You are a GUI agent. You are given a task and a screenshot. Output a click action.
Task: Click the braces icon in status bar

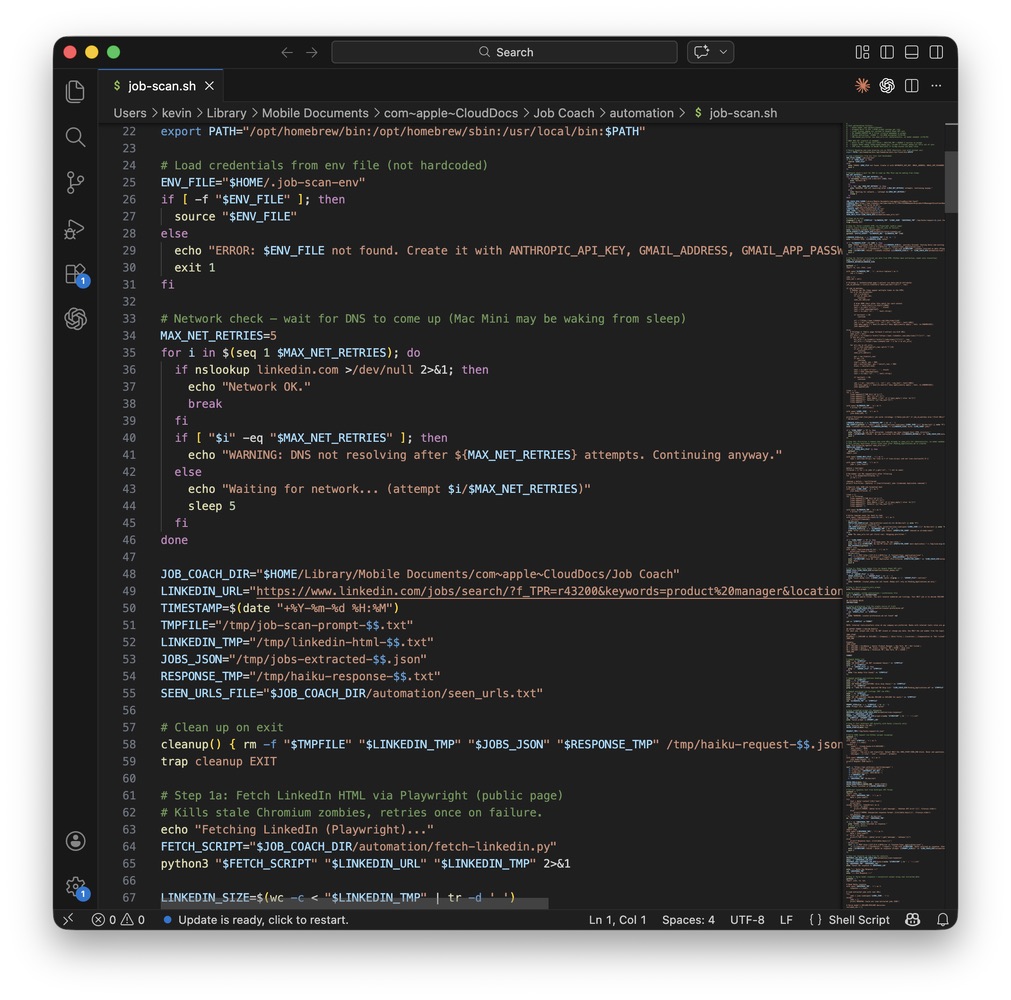pos(815,919)
